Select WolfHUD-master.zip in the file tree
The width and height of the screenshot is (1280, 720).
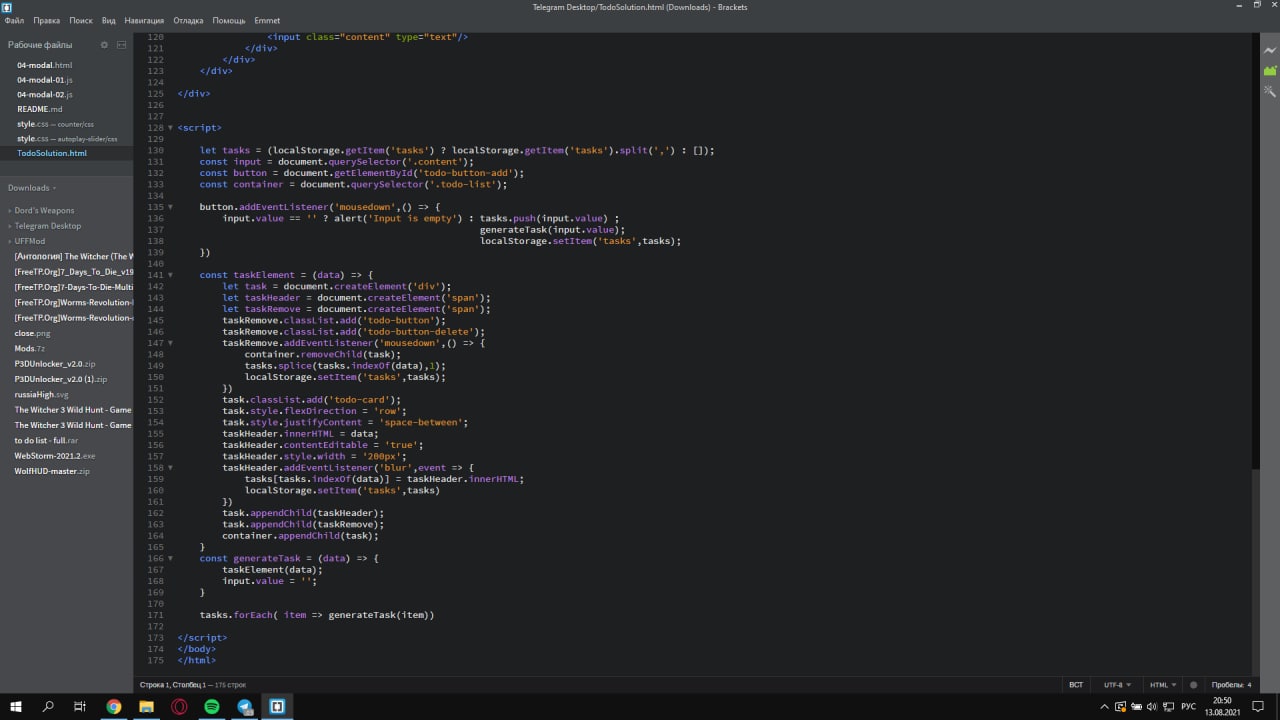tap(52, 471)
